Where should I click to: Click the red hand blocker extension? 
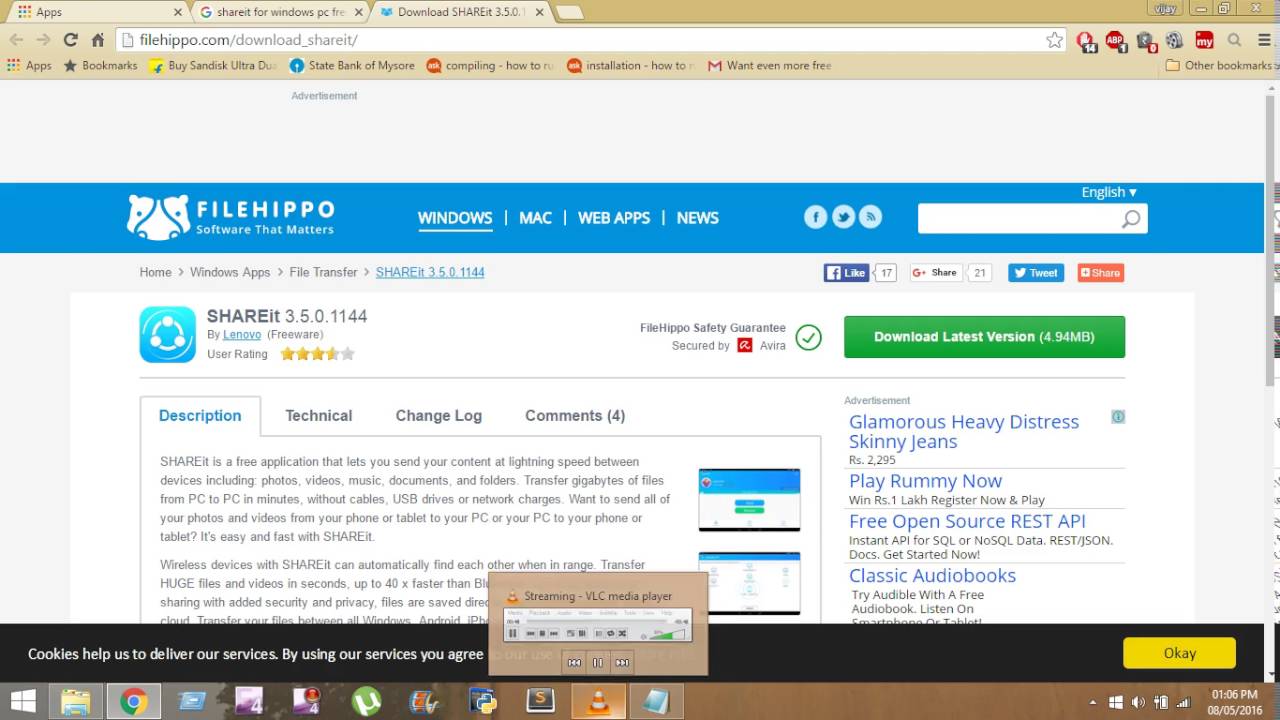[1086, 40]
